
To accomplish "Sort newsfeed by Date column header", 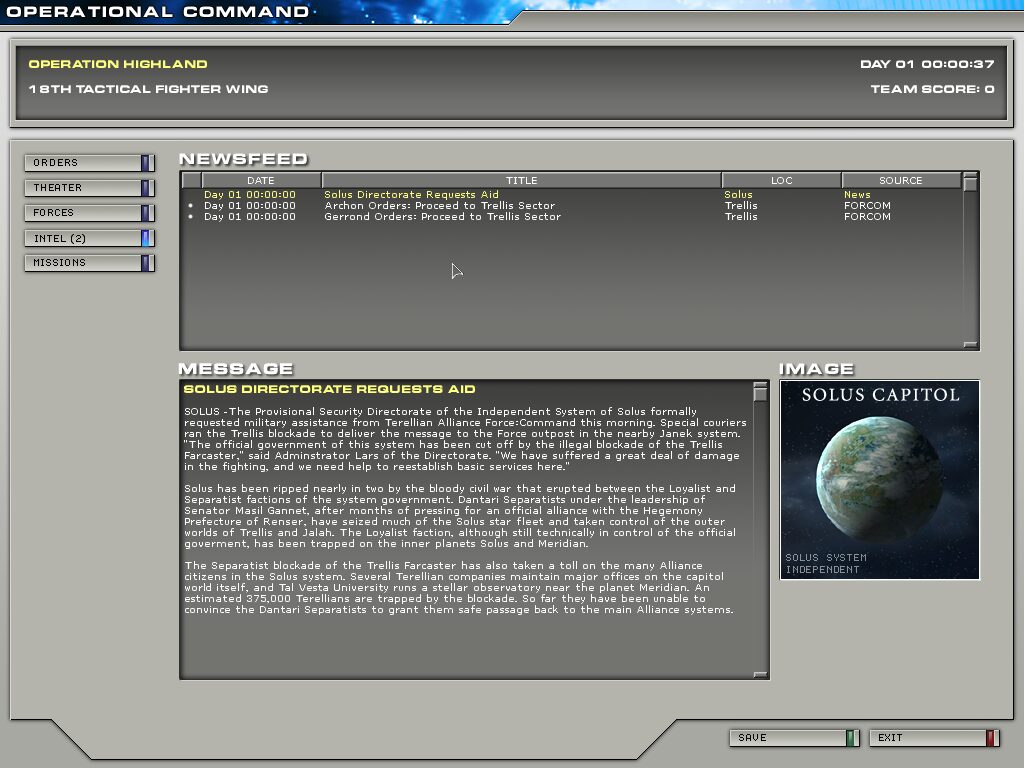I will pos(261,180).
